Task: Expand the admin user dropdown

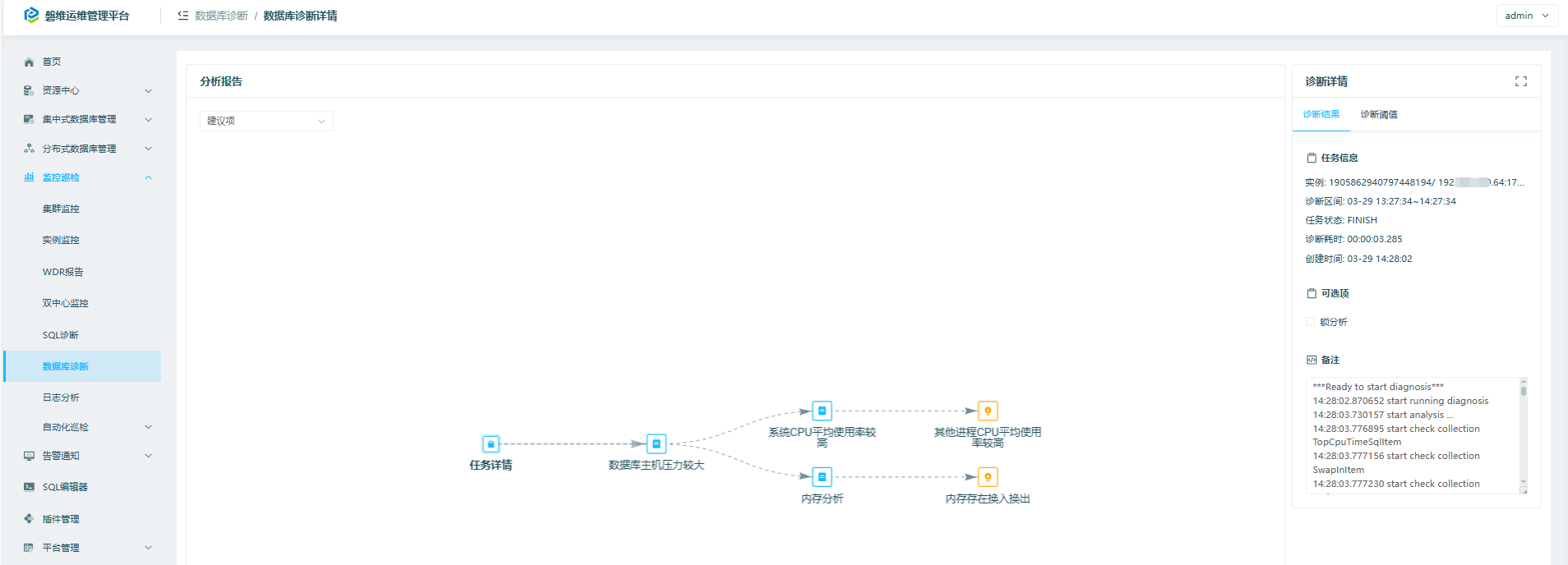Action: pyautogui.click(x=1526, y=16)
